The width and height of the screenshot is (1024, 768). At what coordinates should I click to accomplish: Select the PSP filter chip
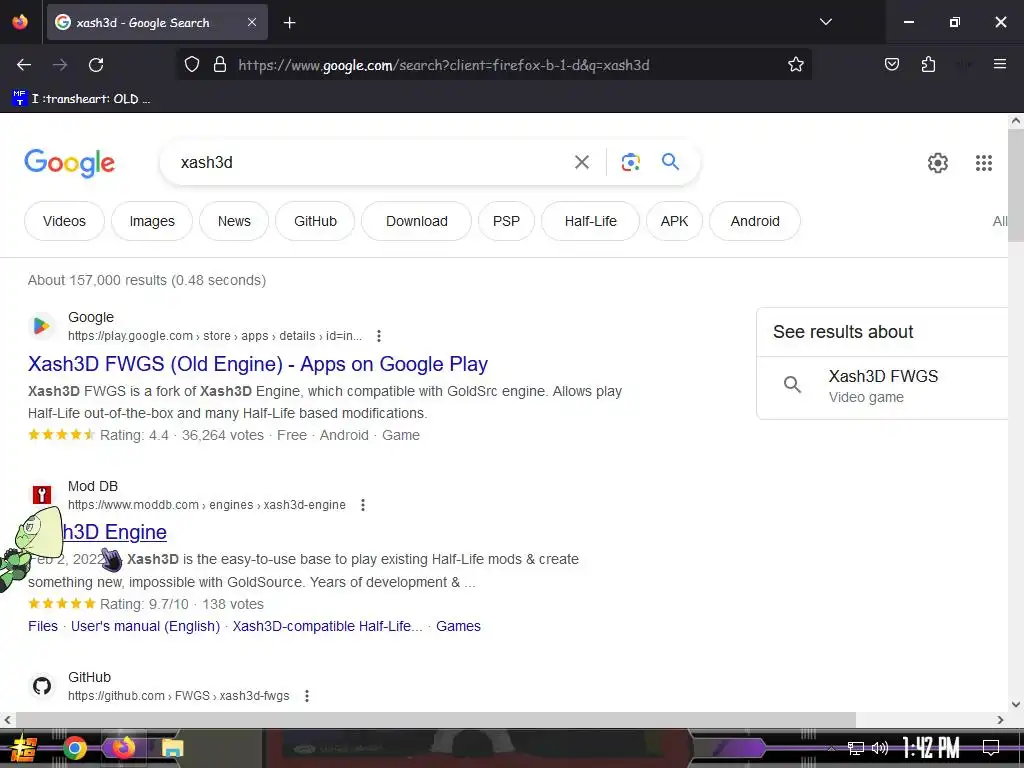point(506,221)
